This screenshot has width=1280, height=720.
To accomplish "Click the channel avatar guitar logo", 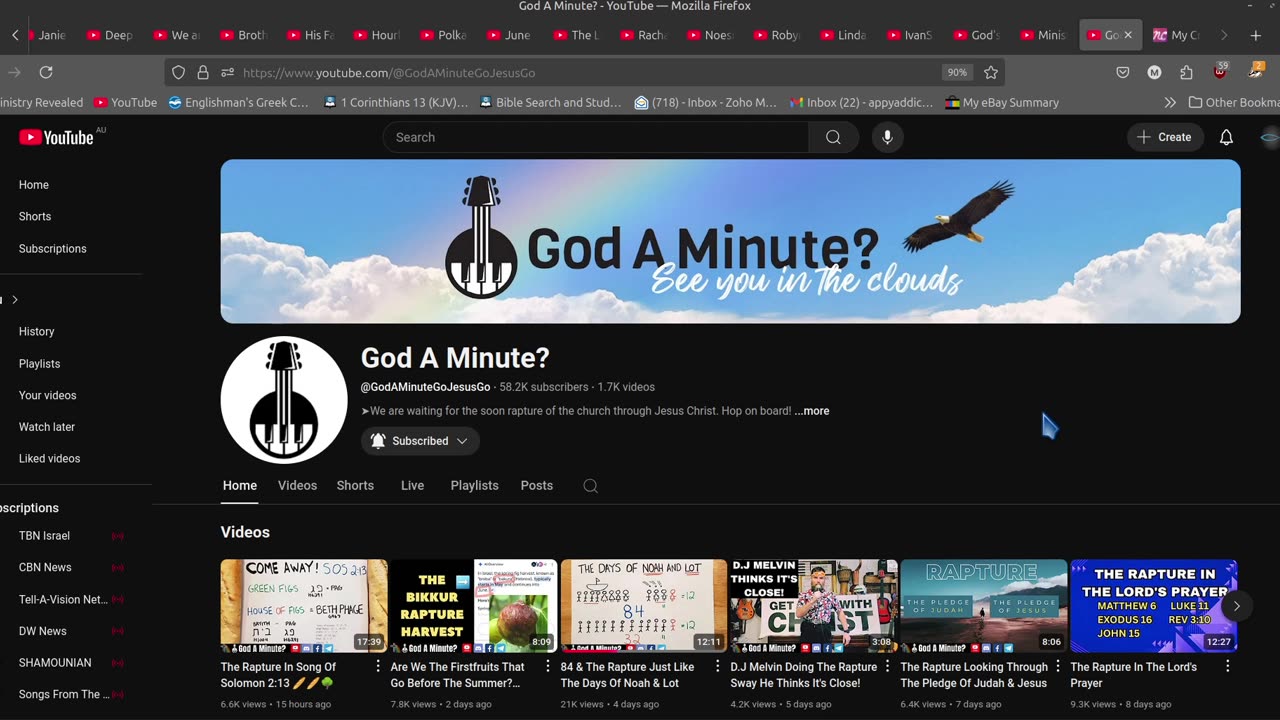I will coord(284,400).
